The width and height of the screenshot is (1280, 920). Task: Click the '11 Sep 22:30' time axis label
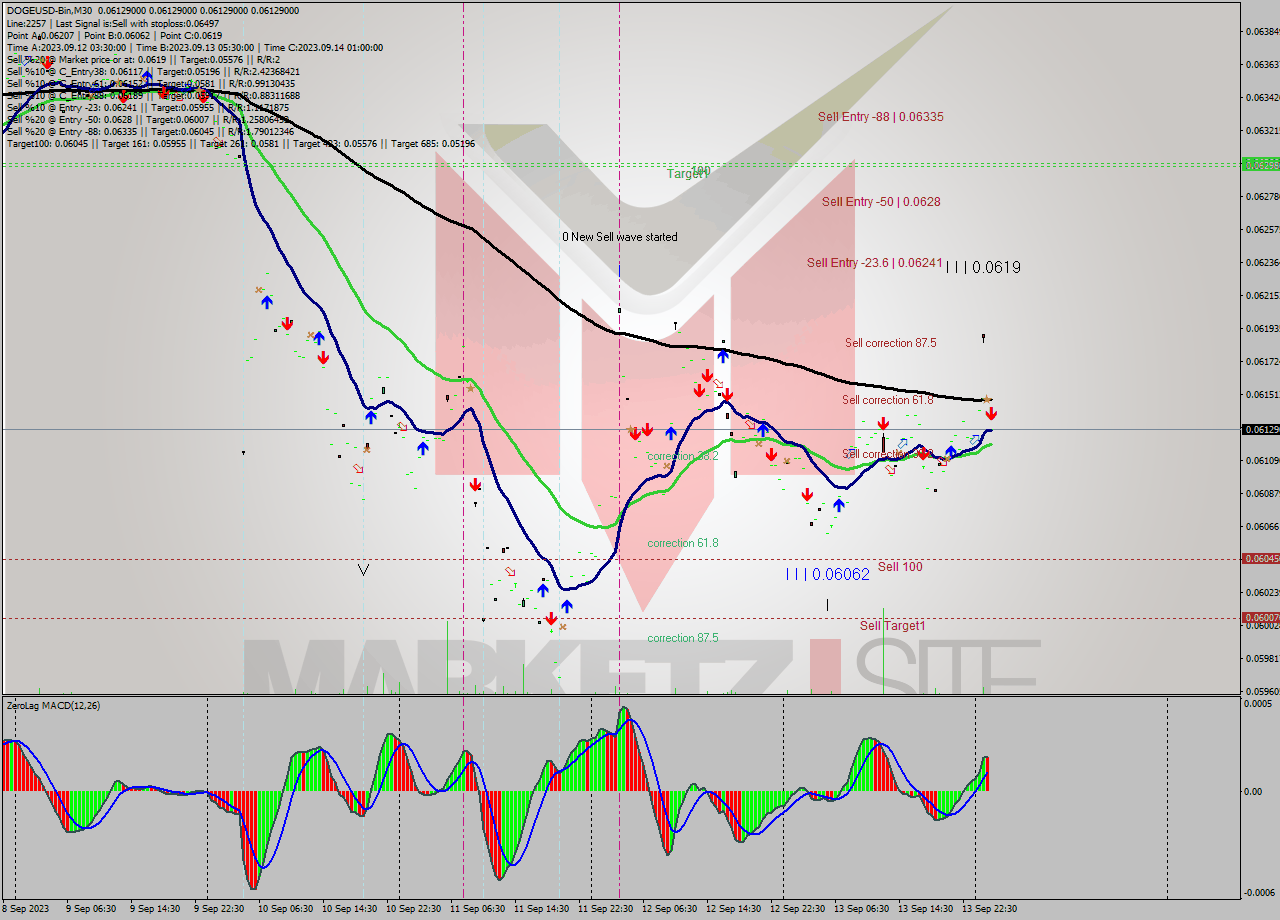pos(605,909)
